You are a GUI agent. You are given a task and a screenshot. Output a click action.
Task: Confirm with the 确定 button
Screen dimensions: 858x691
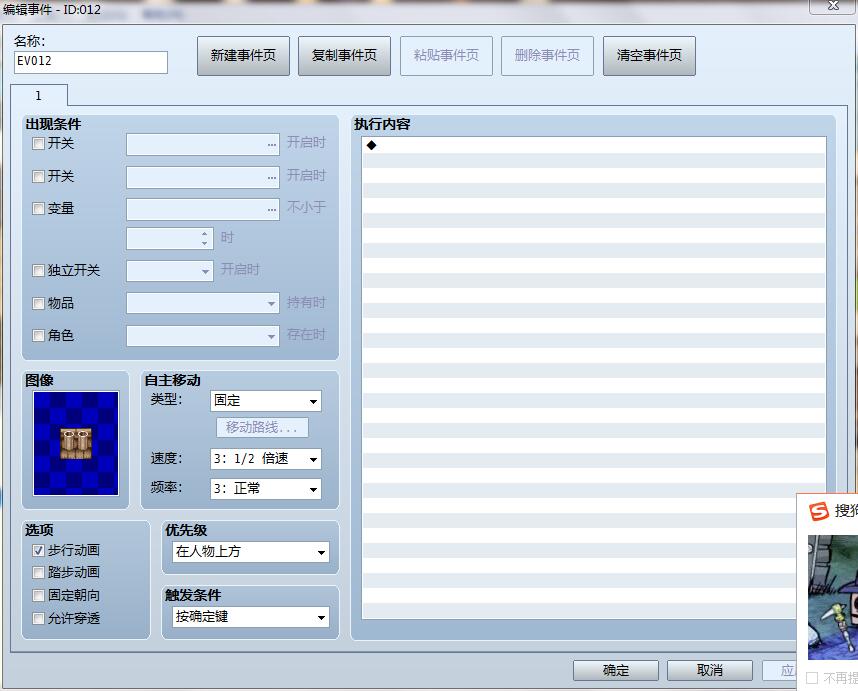tap(616, 670)
